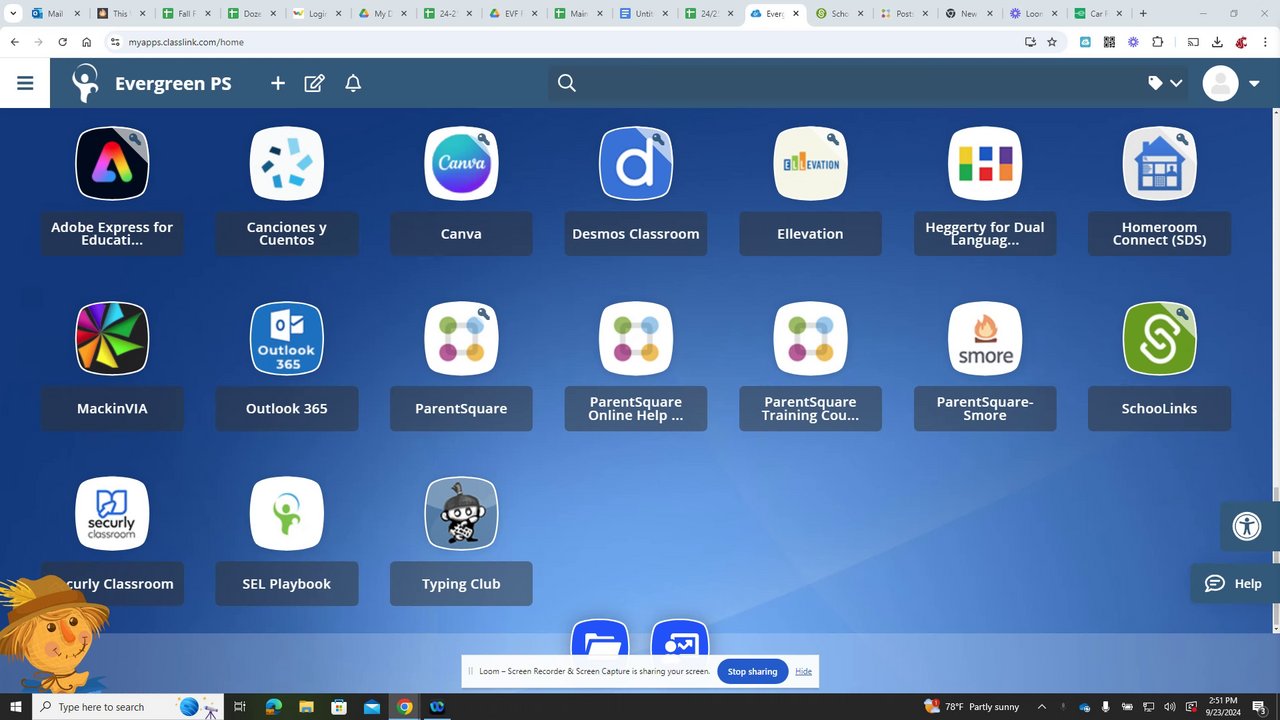Screen dimensions: 1280x720
Task: Click the SEL Playbook label text
Action: 287,584
